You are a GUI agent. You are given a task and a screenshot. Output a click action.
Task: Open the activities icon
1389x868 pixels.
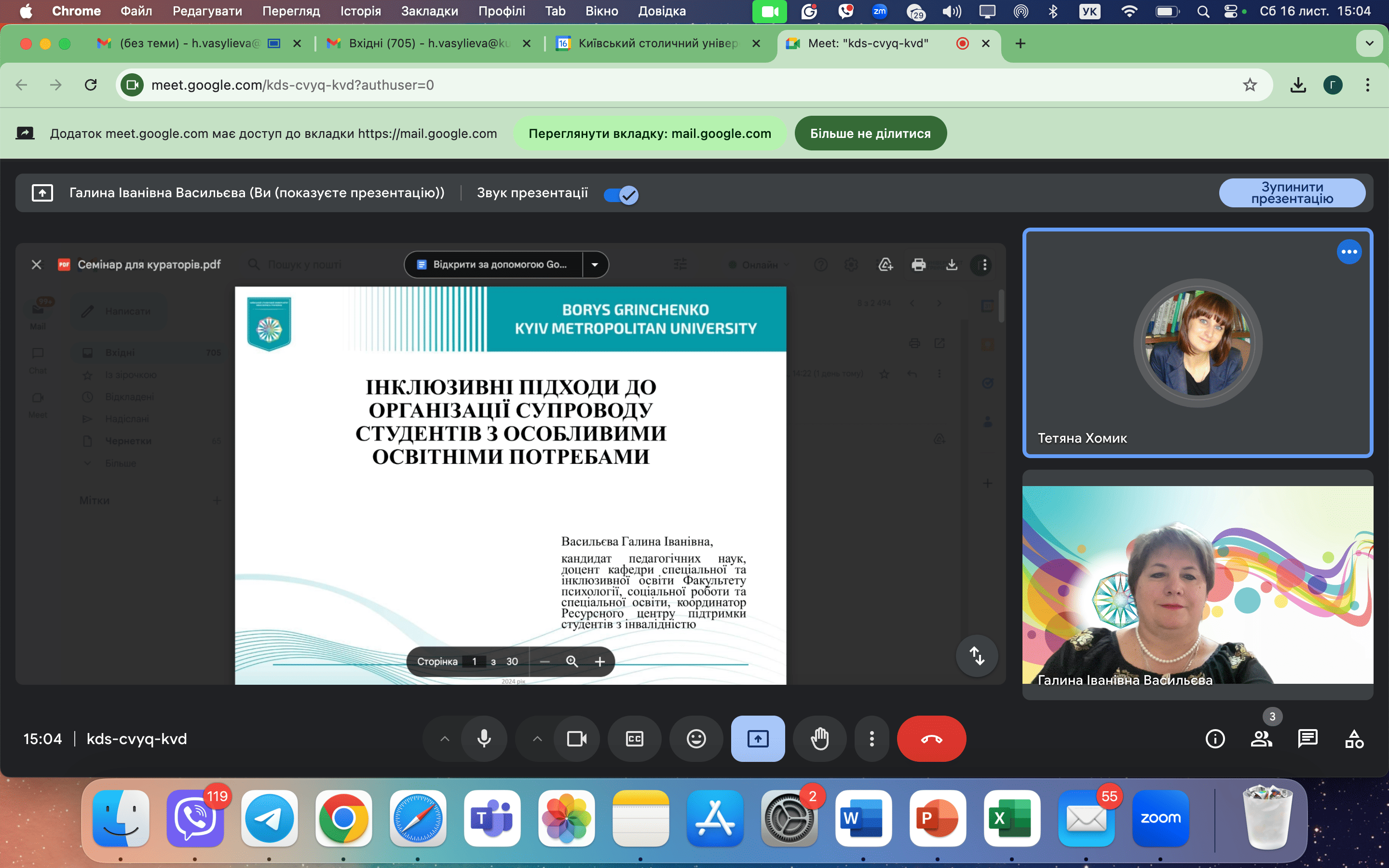tap(1354, 738)
